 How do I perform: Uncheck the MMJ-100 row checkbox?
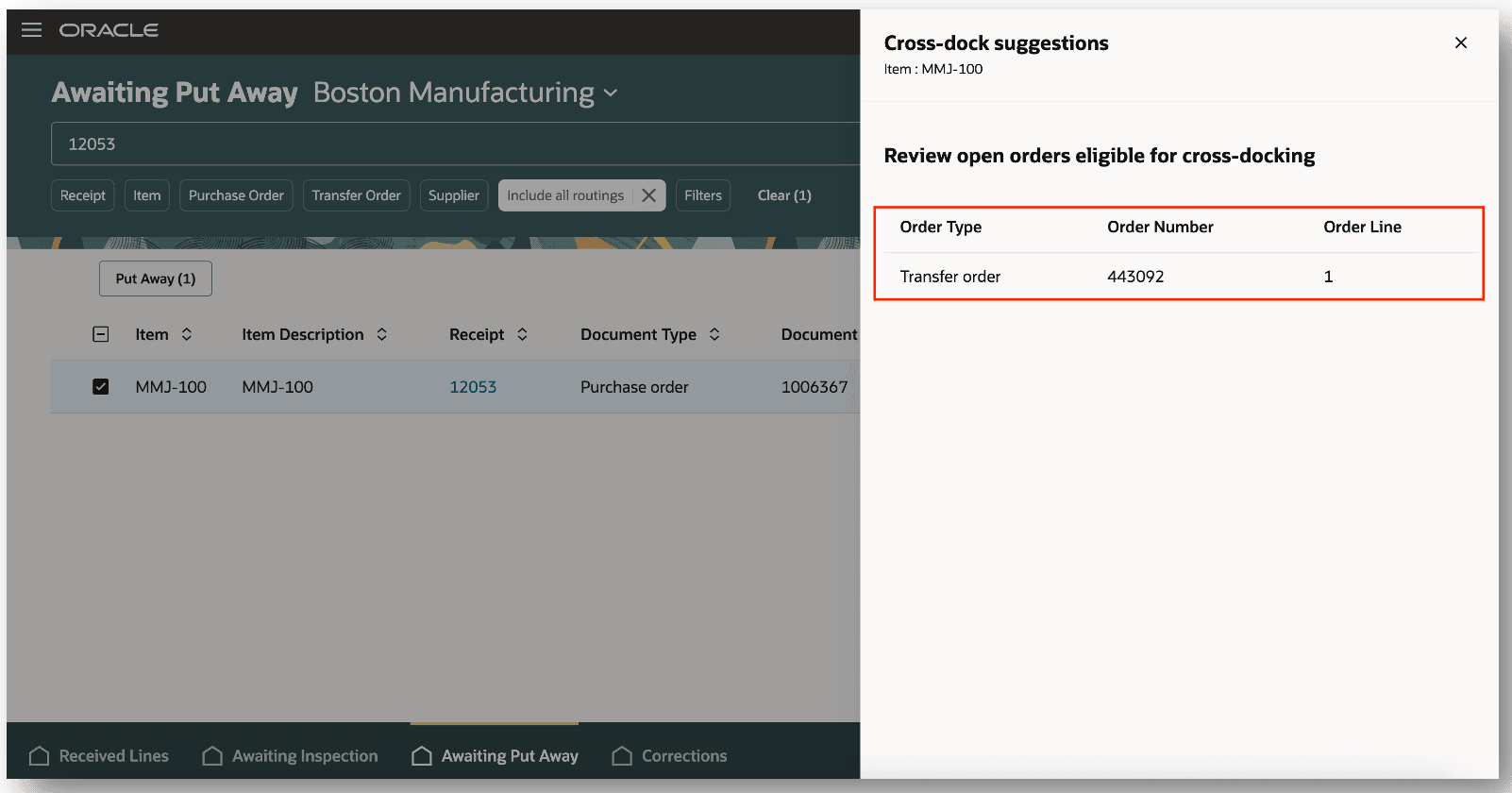pyautogui.click(x=101, y=387)
